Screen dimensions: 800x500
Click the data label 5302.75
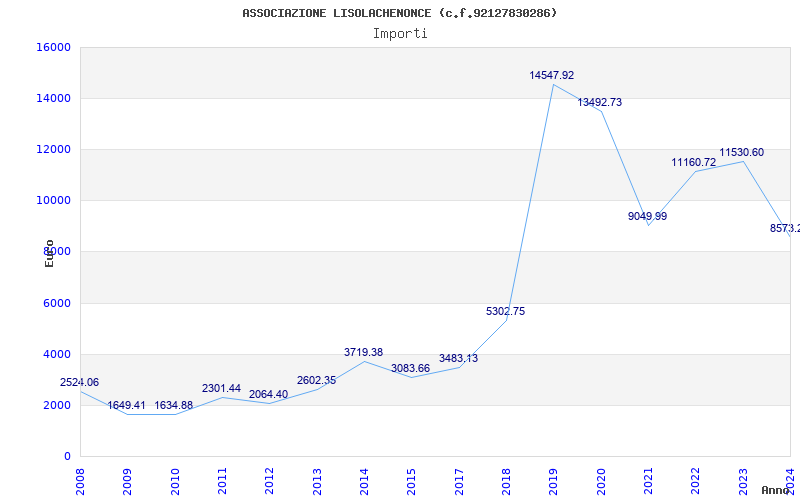[506, 312]
